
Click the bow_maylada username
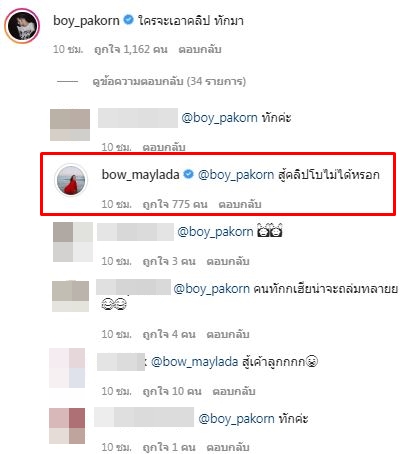(x=140, y=174)
